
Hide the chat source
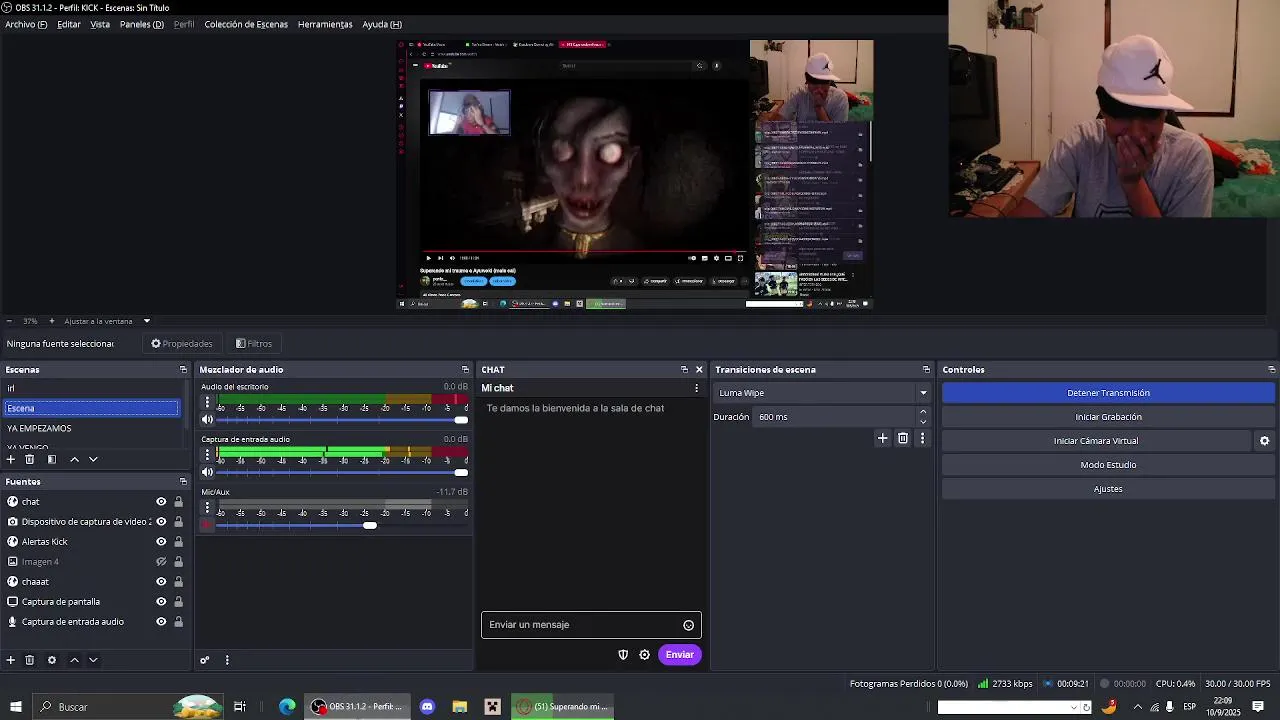[x=161, y=502]
